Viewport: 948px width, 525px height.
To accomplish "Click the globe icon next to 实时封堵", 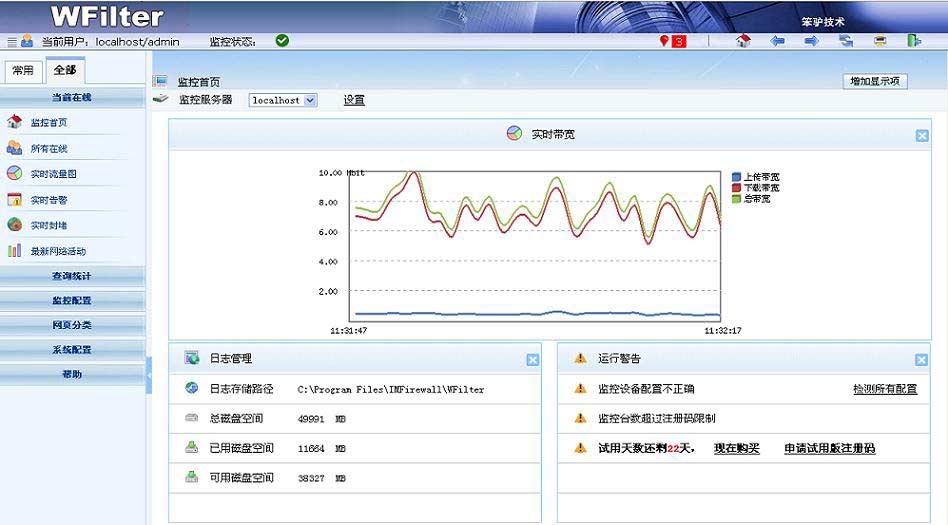I will click(15, 224).
